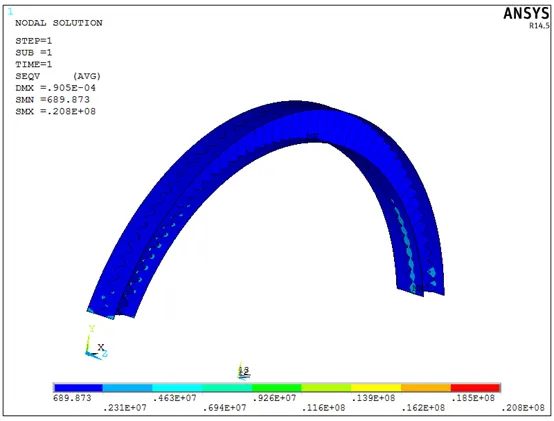The height and width of the screenshot is (421, 554).
Task: Click the legend value '.694E+07'
Action: pos(224,408)
